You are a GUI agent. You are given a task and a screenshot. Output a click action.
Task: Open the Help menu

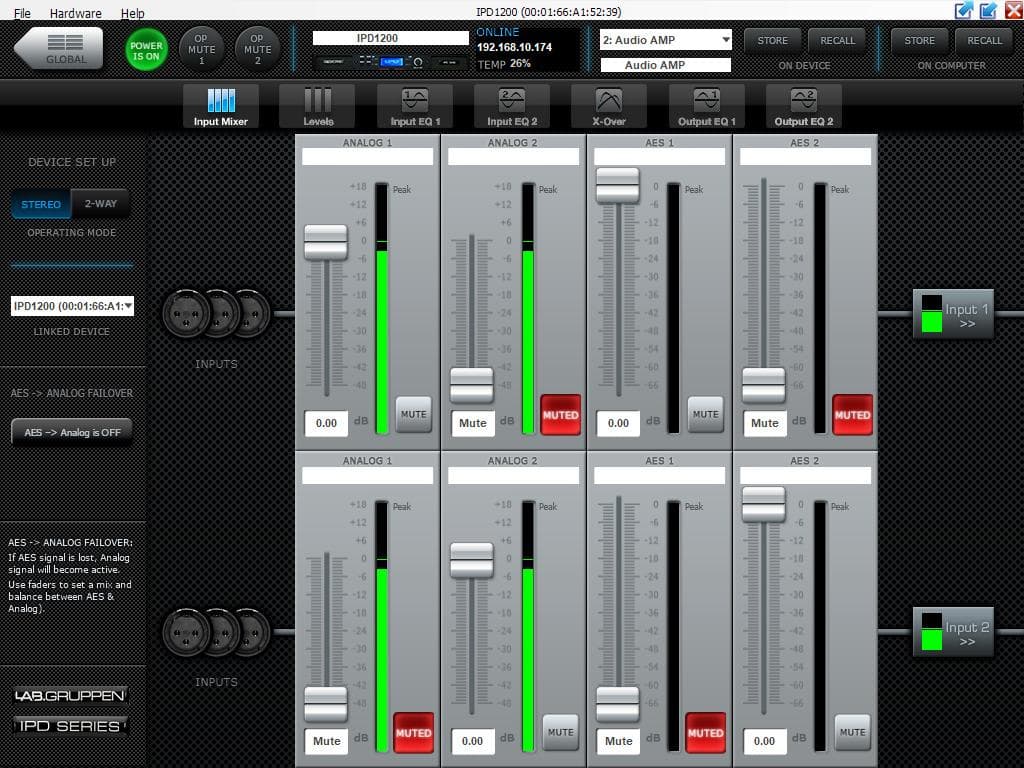coord(133,13)
